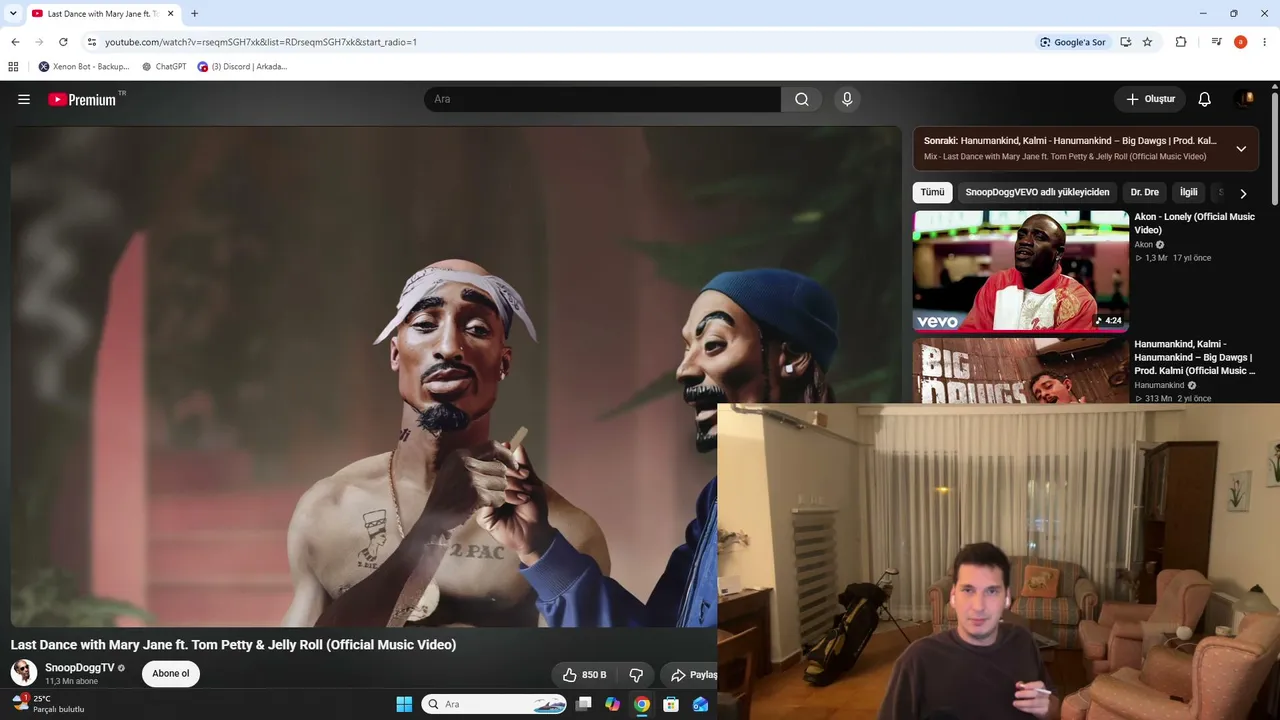Open the ChatGPT bookmark
This screenshot has width=1280, height=720.
tap(164, 67)
